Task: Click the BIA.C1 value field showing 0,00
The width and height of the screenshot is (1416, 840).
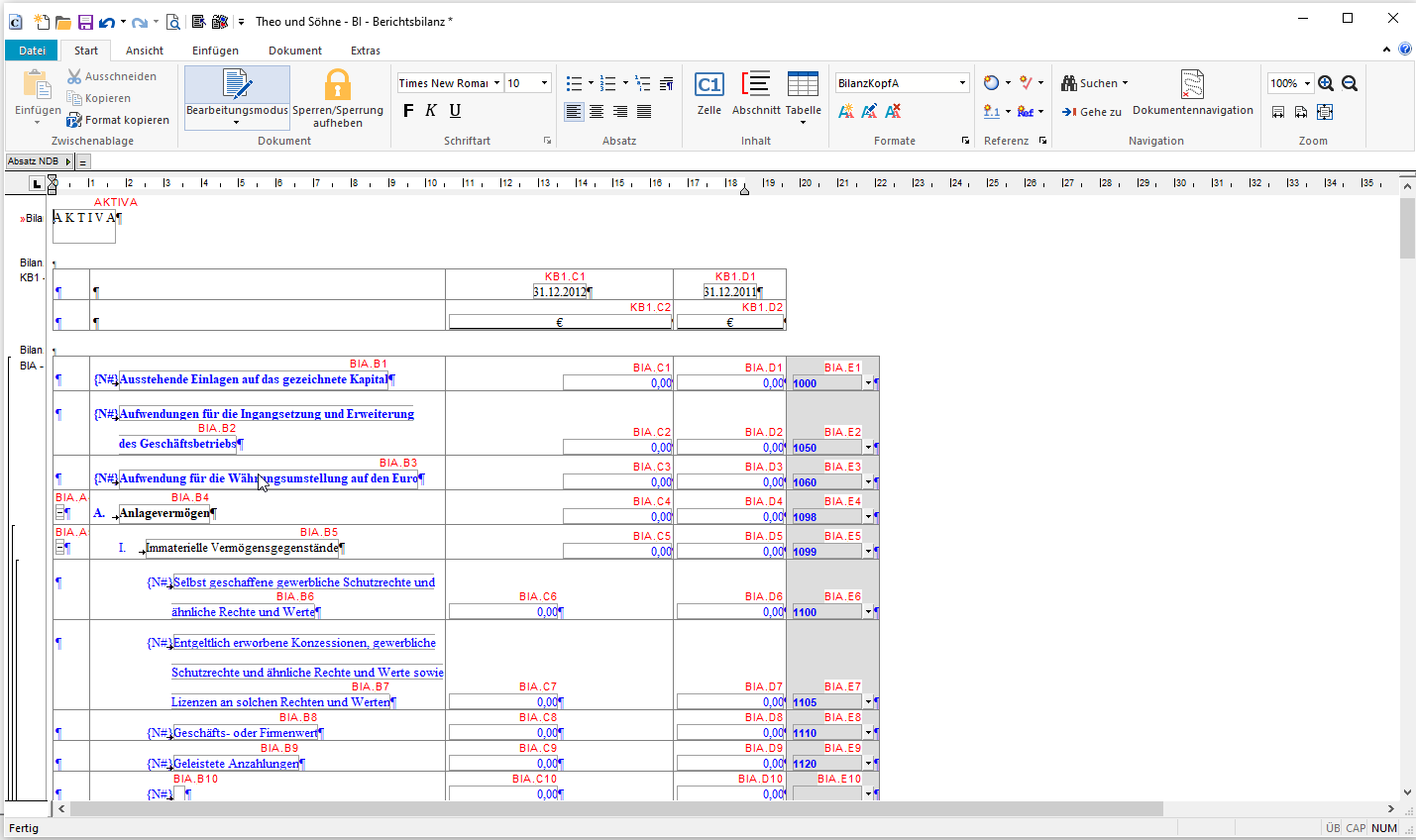Action: coord(618,383)
